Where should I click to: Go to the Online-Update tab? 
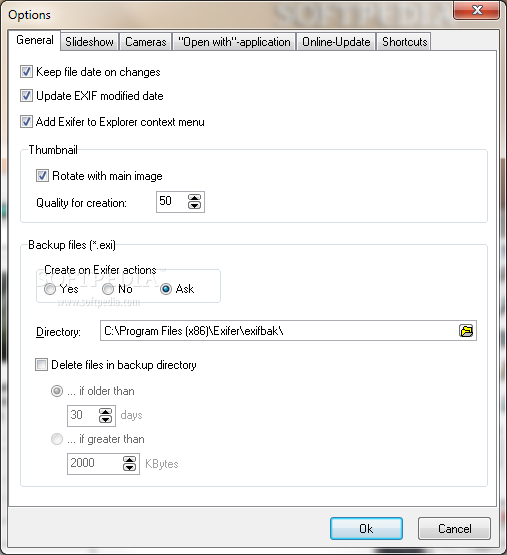tap(336, 42)
